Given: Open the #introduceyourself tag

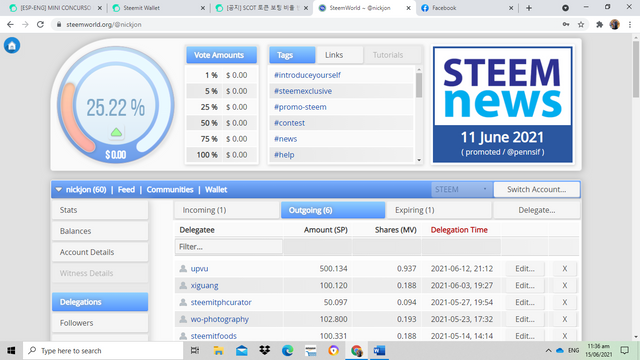Looking at the screenshot, I should (307, 75).
